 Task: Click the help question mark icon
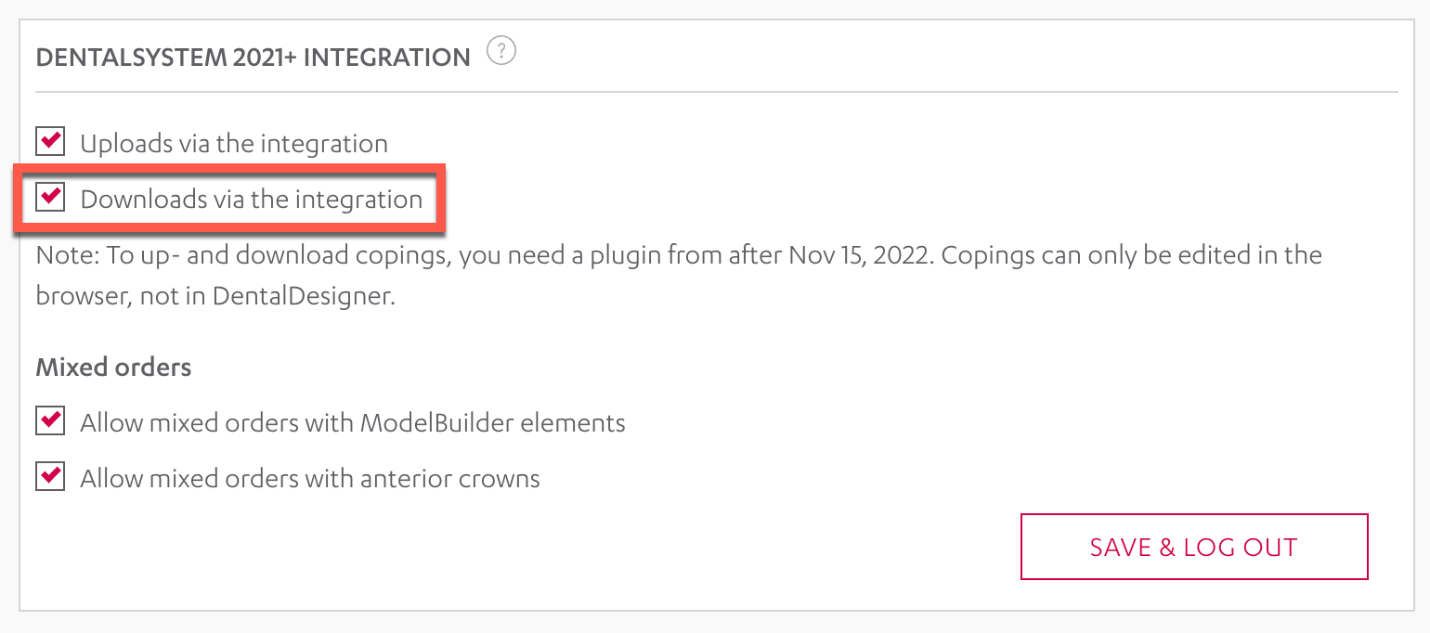501,52
